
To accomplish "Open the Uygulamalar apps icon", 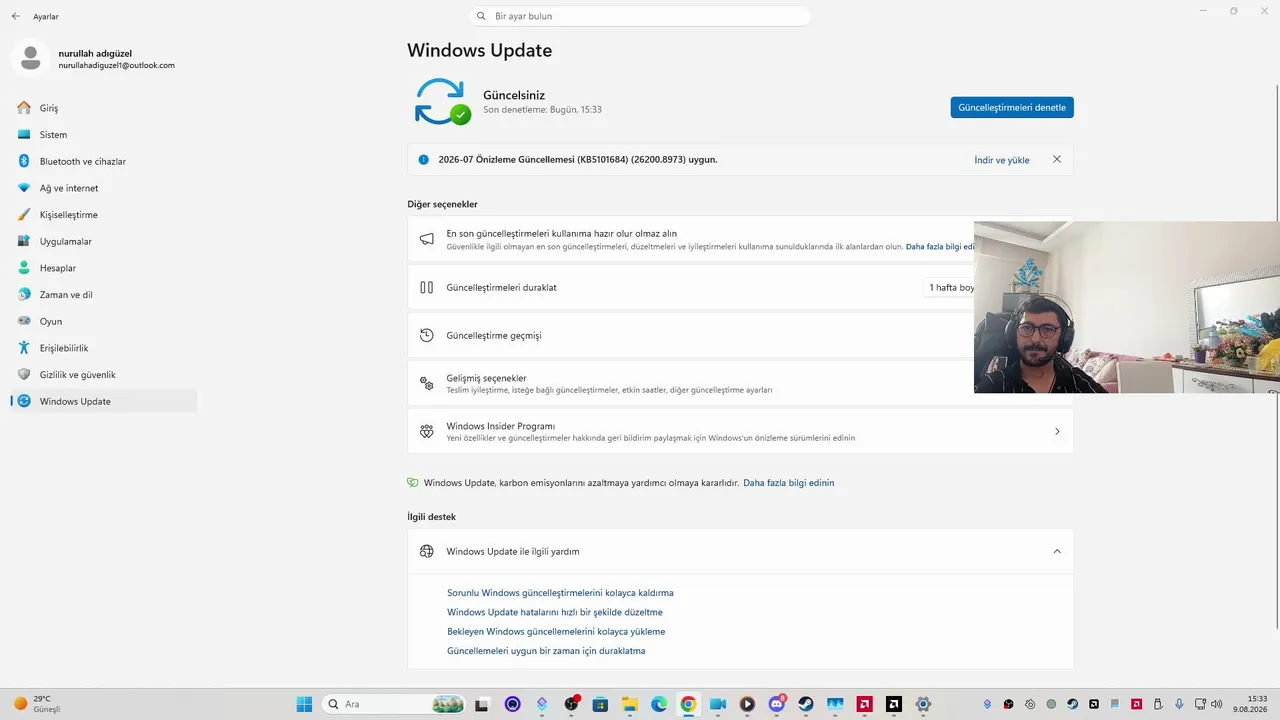I will [24, 241].
